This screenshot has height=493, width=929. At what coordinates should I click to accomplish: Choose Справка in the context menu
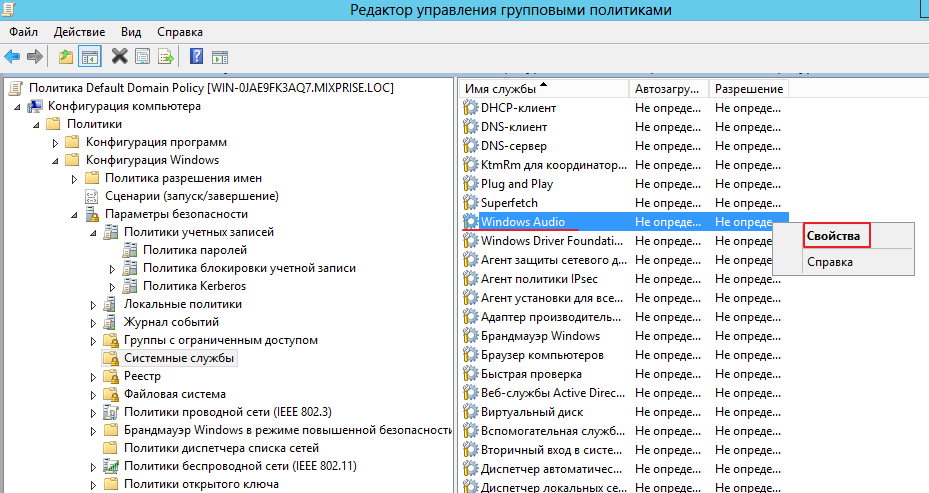pos(829,262)
